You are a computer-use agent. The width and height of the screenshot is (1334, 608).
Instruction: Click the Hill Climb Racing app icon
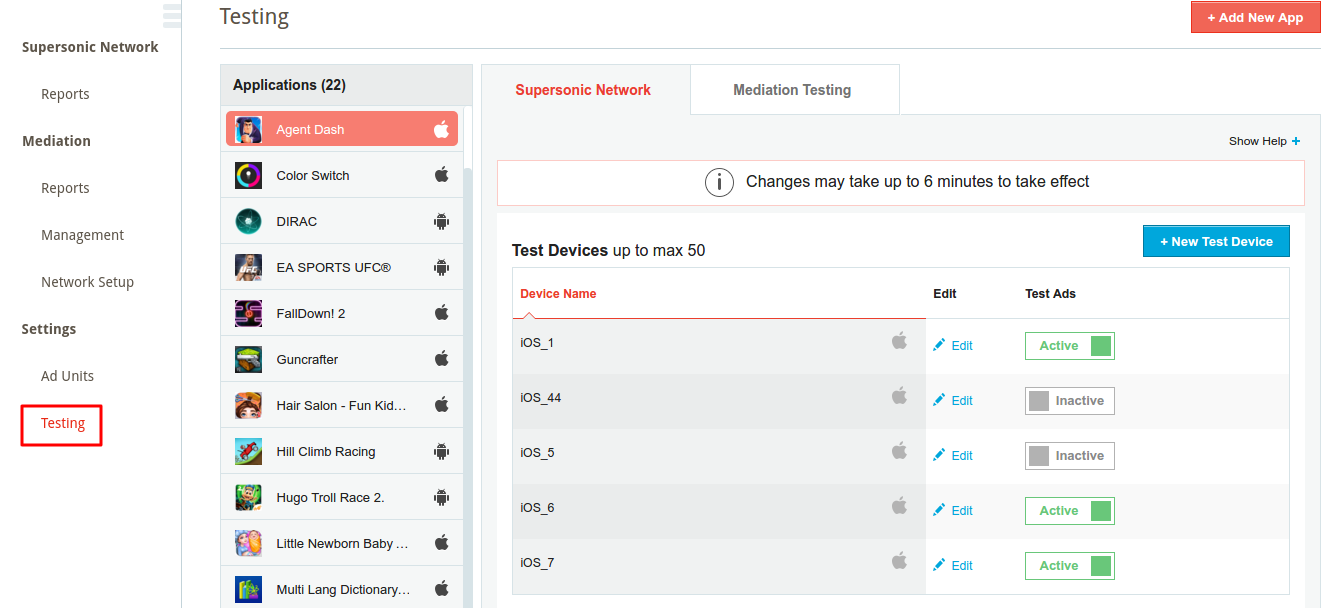(249, 452)
